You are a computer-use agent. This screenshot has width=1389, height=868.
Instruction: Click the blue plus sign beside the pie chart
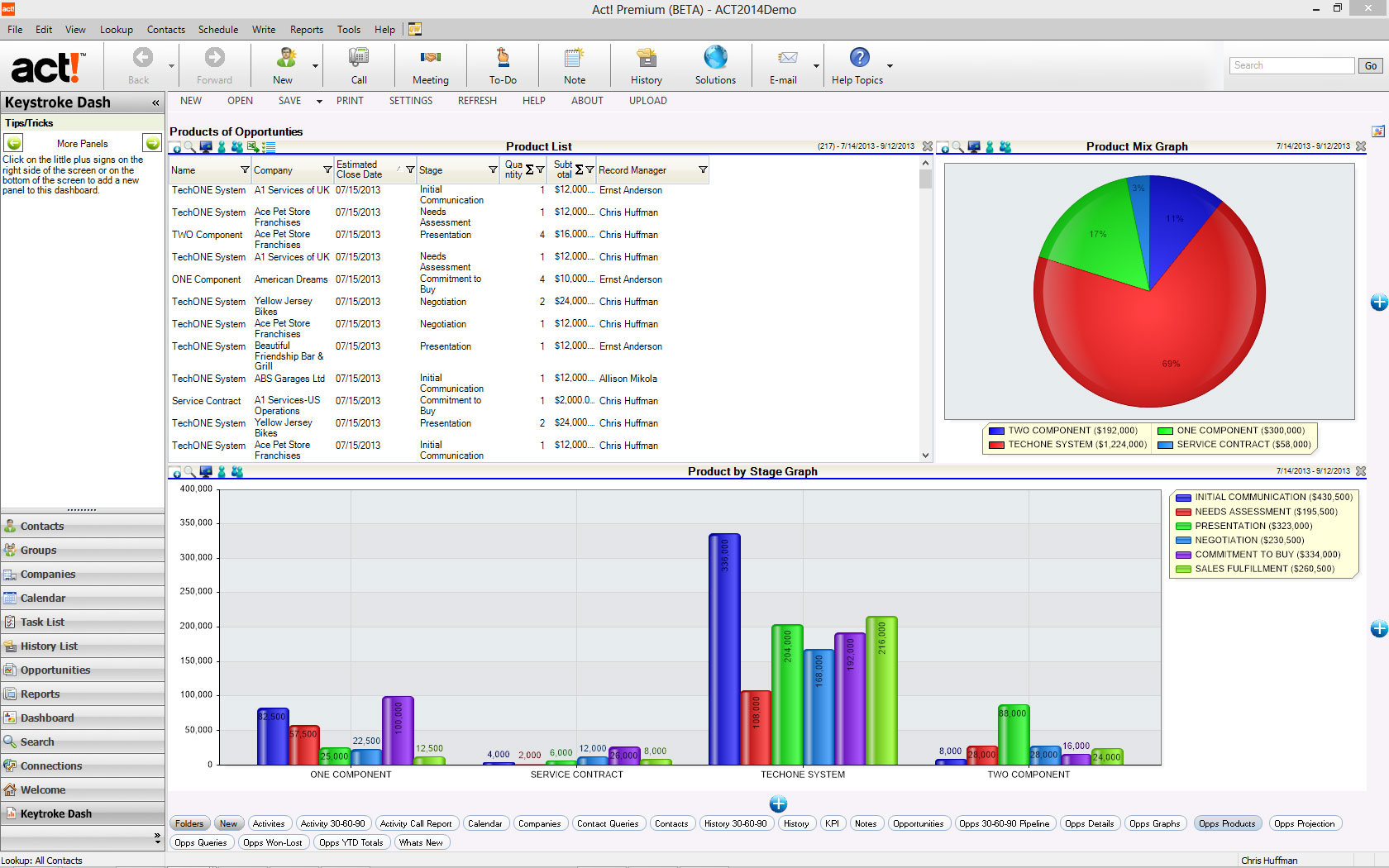(1379, 303)
